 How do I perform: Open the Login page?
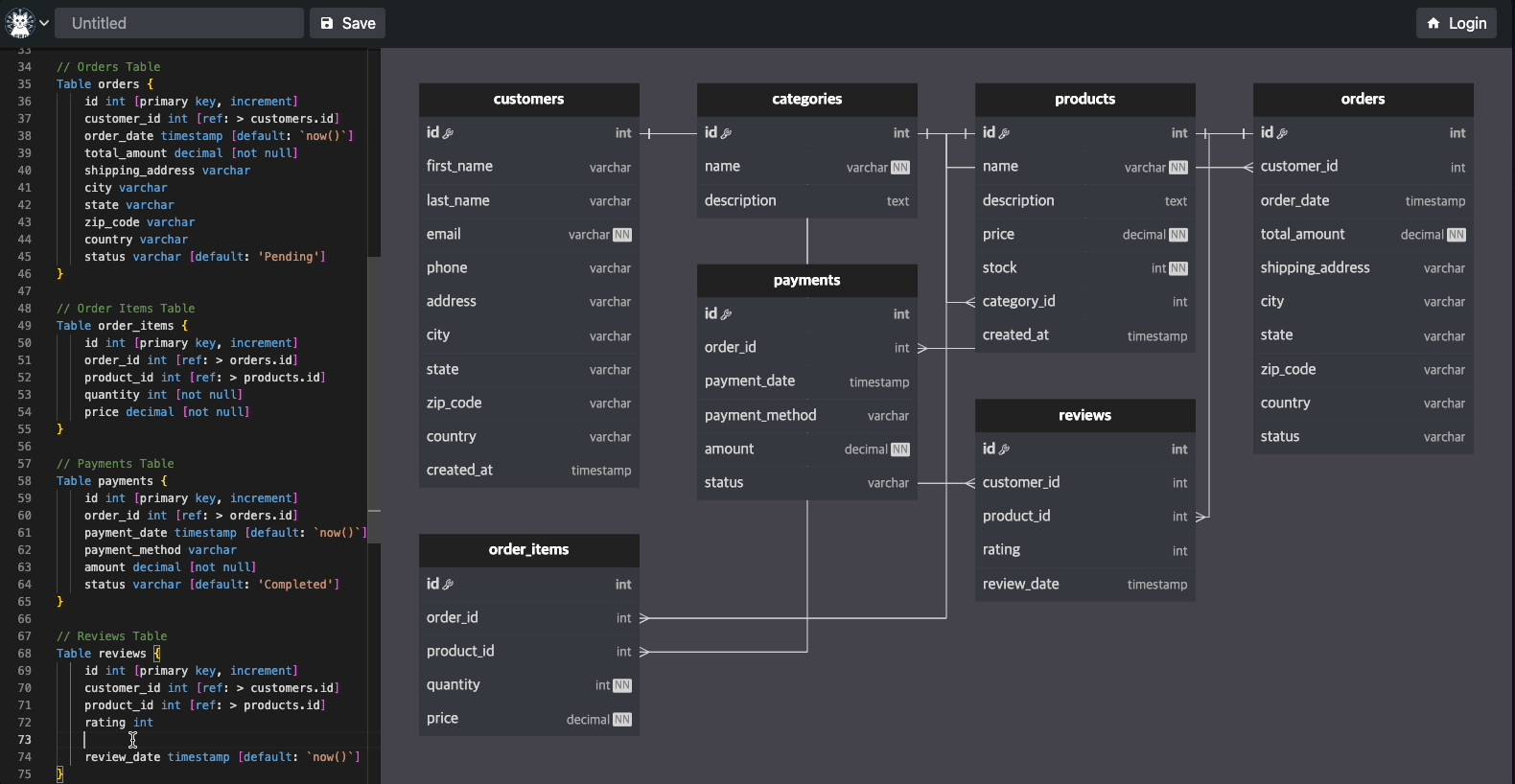coord(1456,23)
